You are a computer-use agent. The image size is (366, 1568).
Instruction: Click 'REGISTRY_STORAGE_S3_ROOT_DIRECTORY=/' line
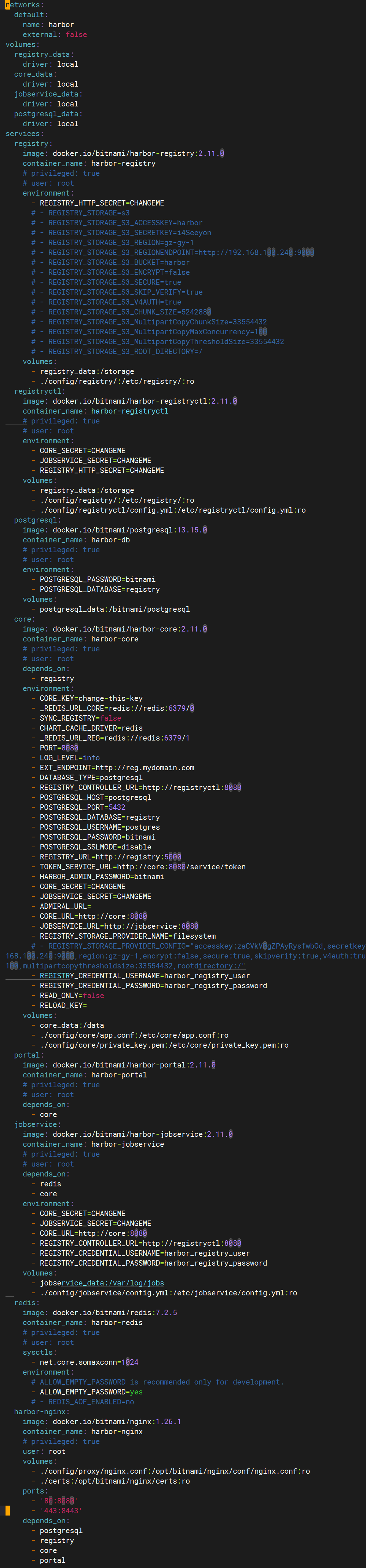tap(117, 352)
